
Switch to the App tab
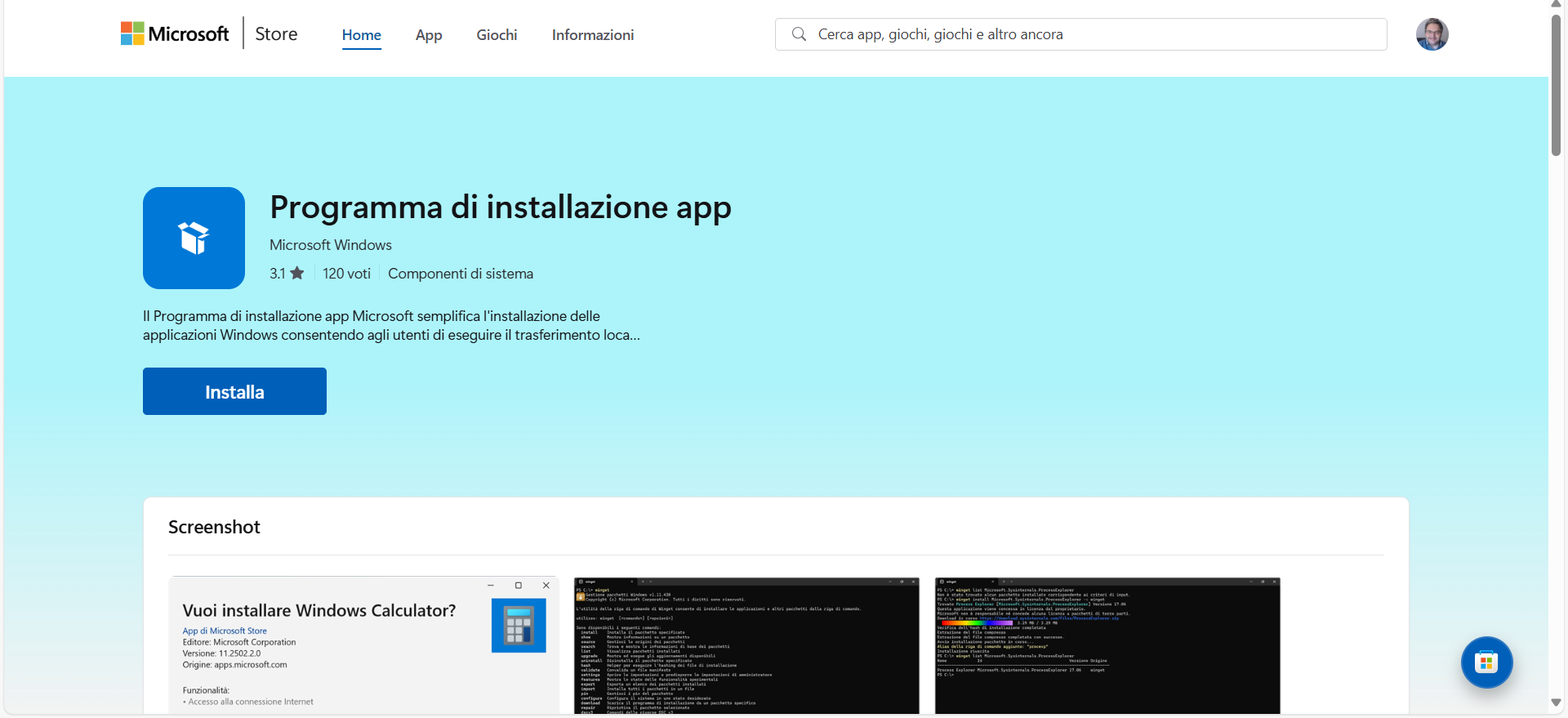coord(429,34)
